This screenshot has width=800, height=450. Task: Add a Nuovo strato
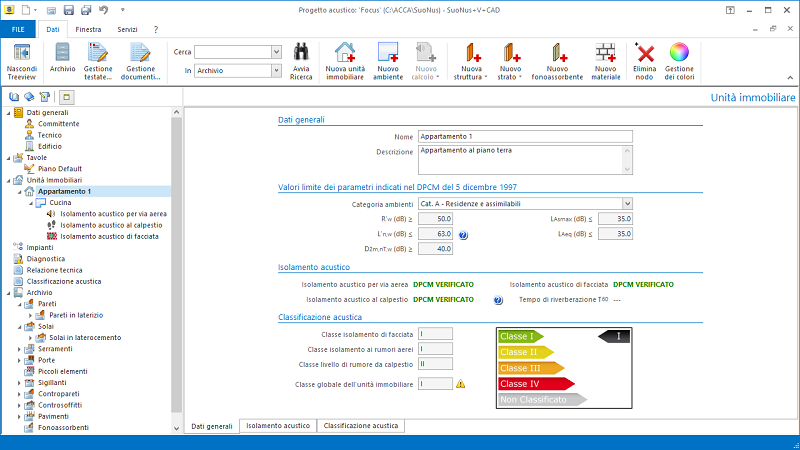pos(510,62)
